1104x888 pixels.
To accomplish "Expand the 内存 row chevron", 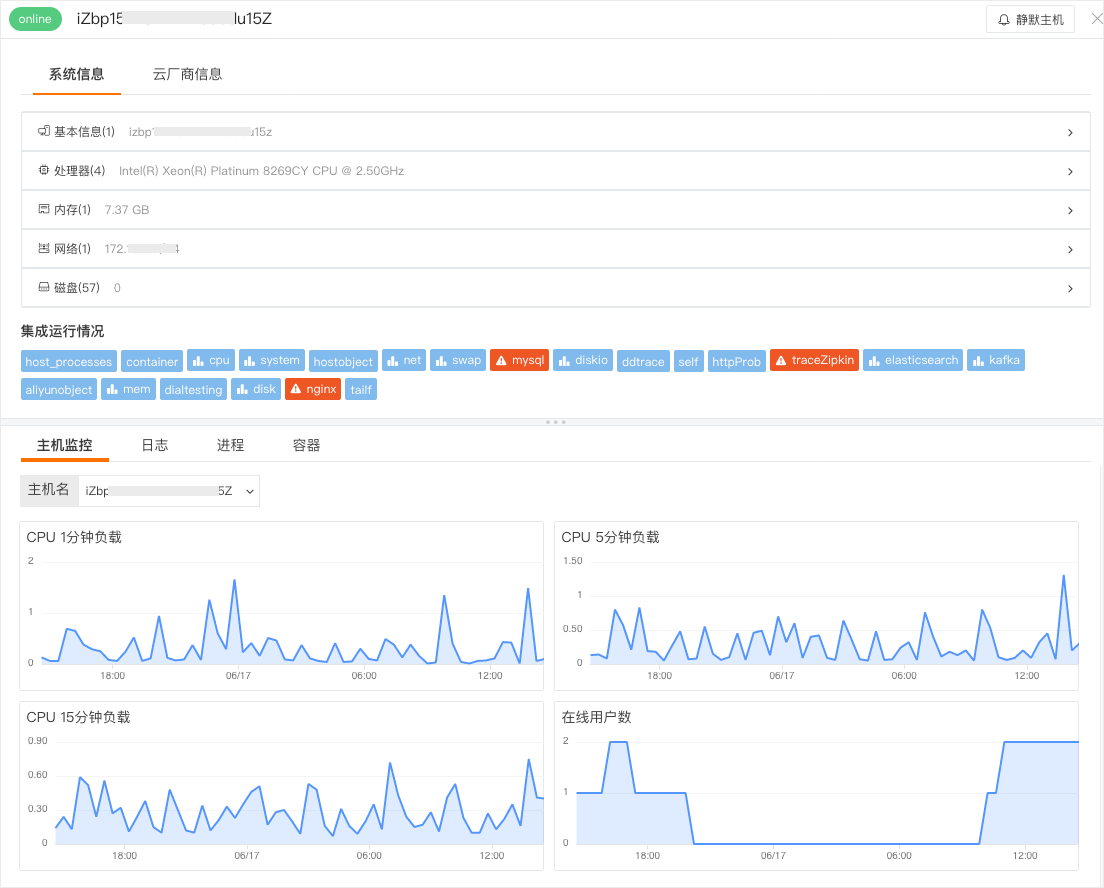I will point(1070,211).
